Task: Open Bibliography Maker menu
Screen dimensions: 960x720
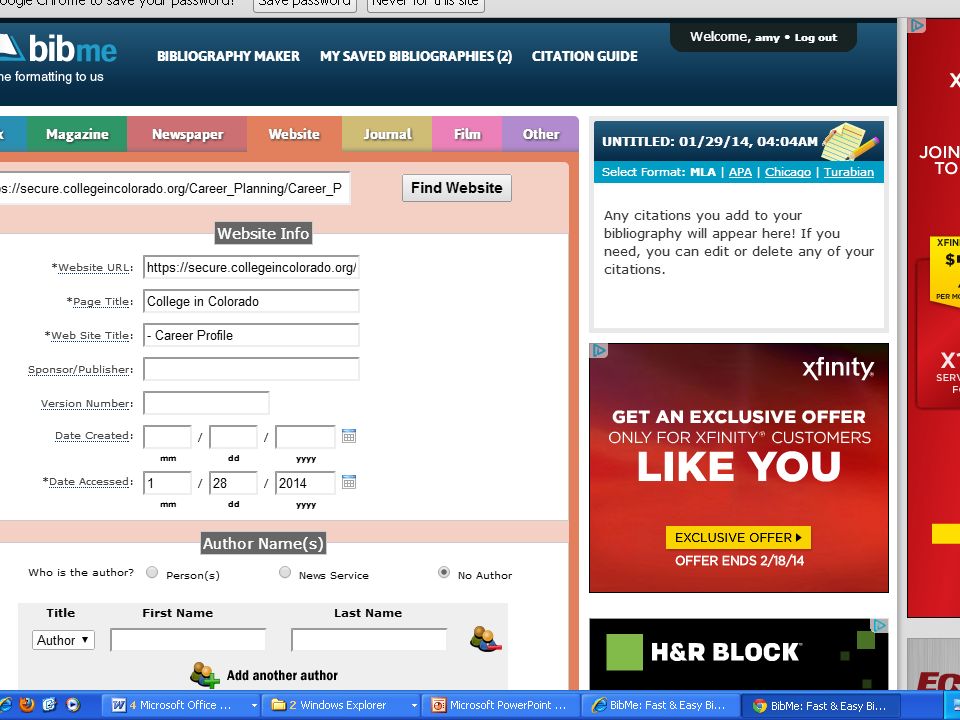Action: pyautogui.click(x=228, y=56)
